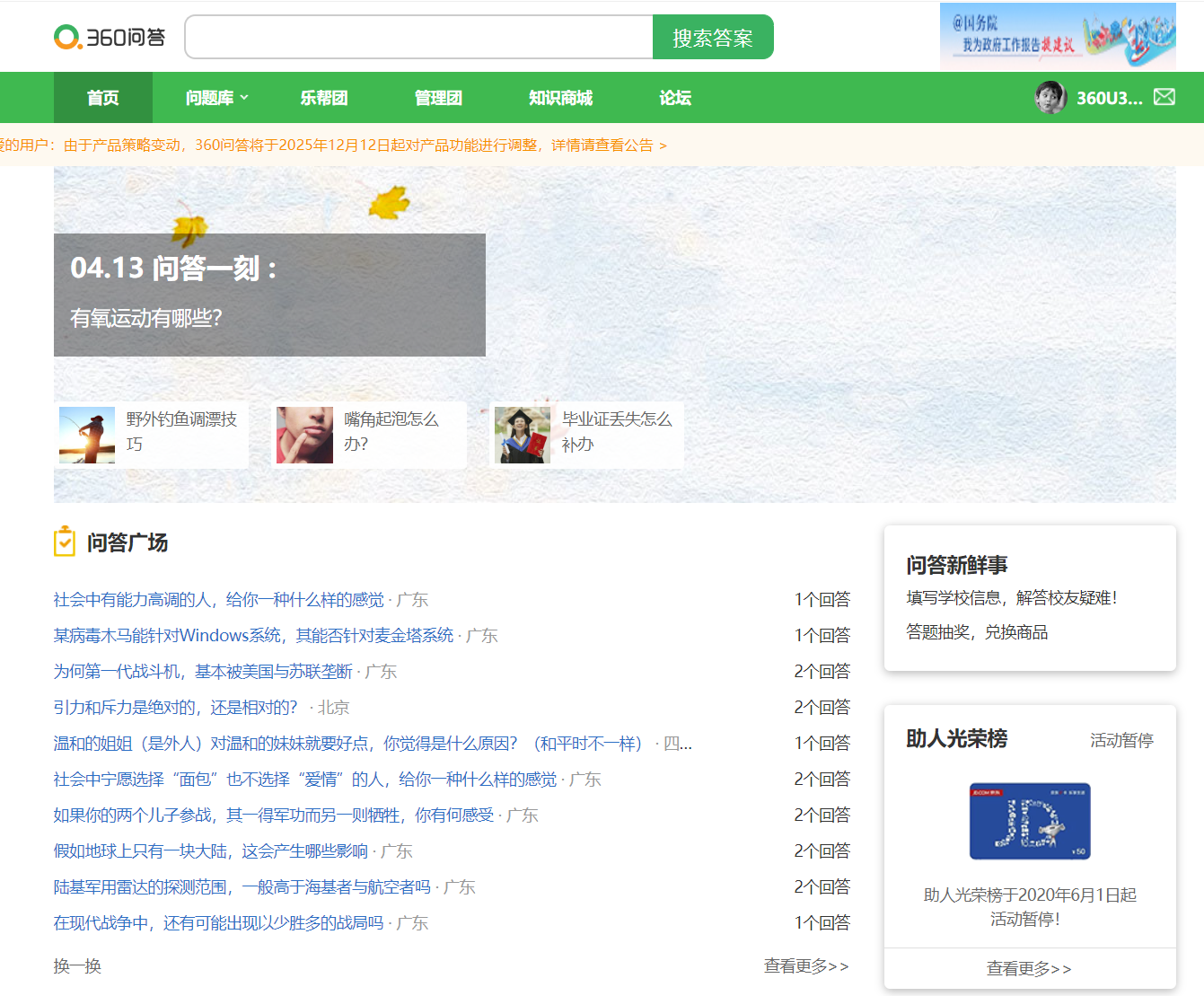Open the mail envelope icon
This screenshot has height=996, width=1204.
point(1164,97)
